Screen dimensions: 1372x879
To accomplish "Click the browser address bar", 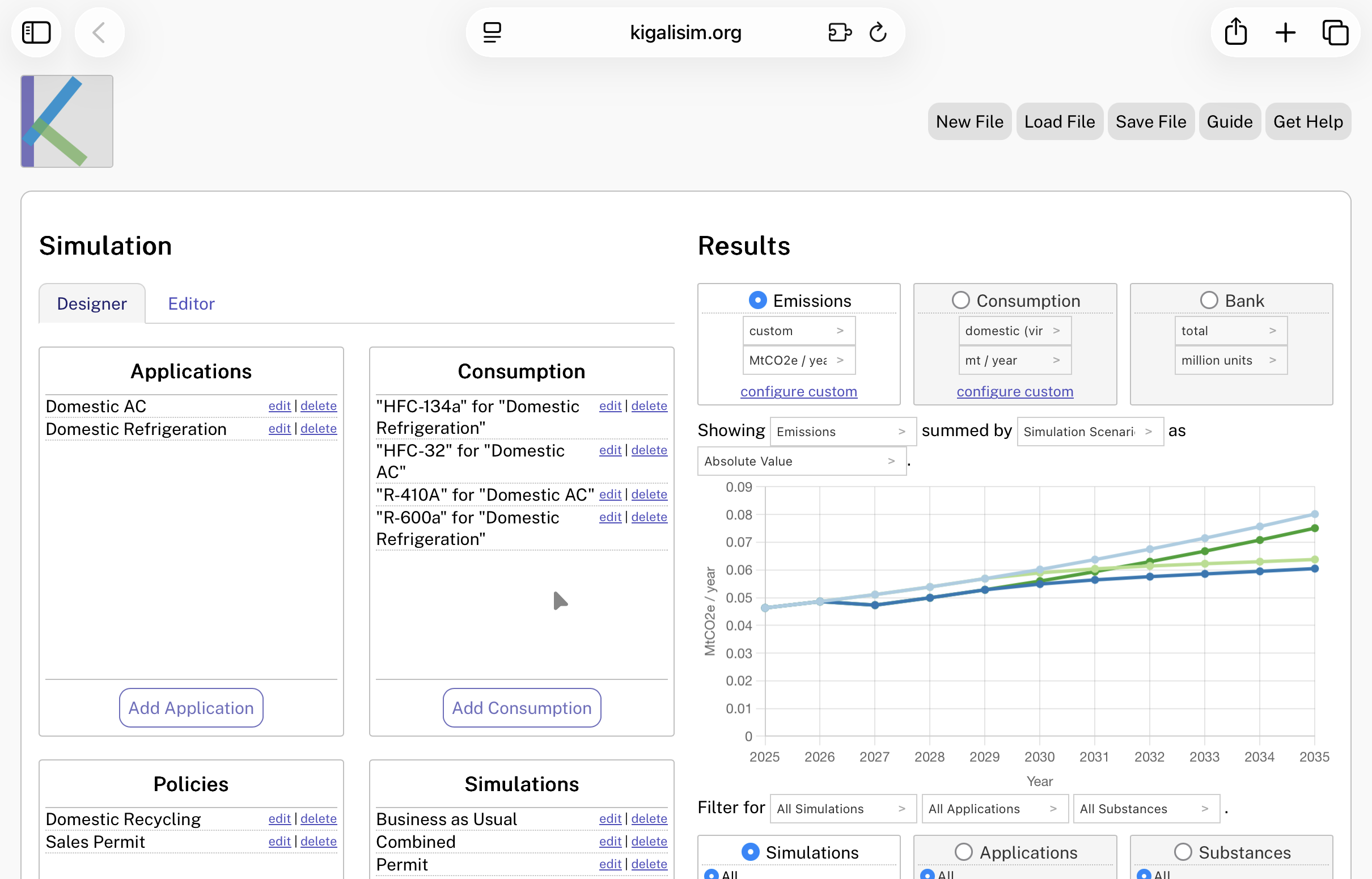I will (x=684, y=32).
